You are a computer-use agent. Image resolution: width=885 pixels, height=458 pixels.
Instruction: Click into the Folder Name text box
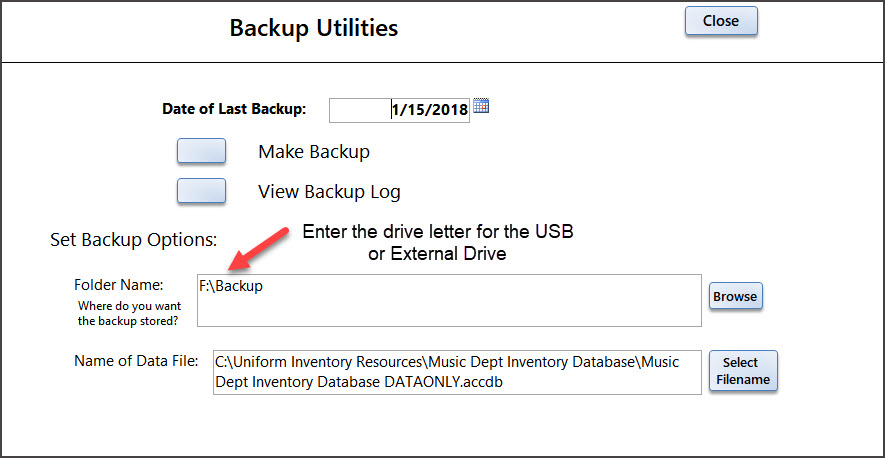[x=448, y=300]
